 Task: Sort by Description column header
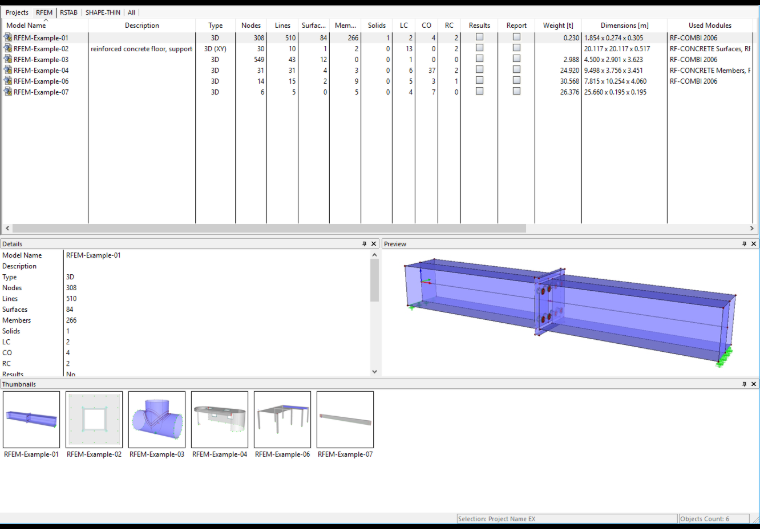coord(142,25)
